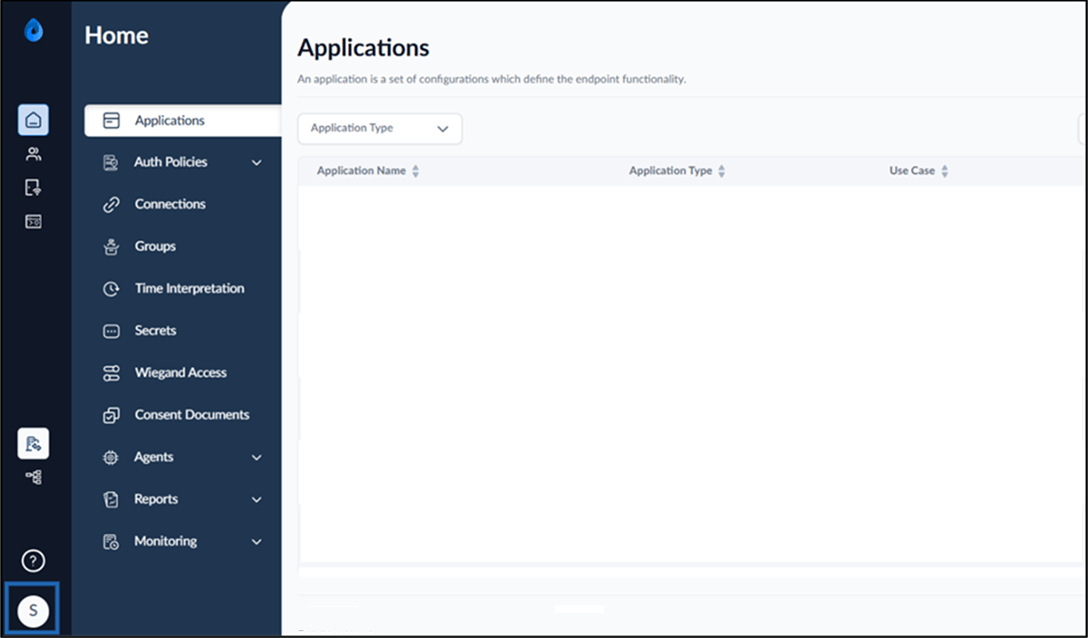Open the Users icon in left rail
Image resolution: width=1088 pixels, height=638 pixels.
[33, 154]
